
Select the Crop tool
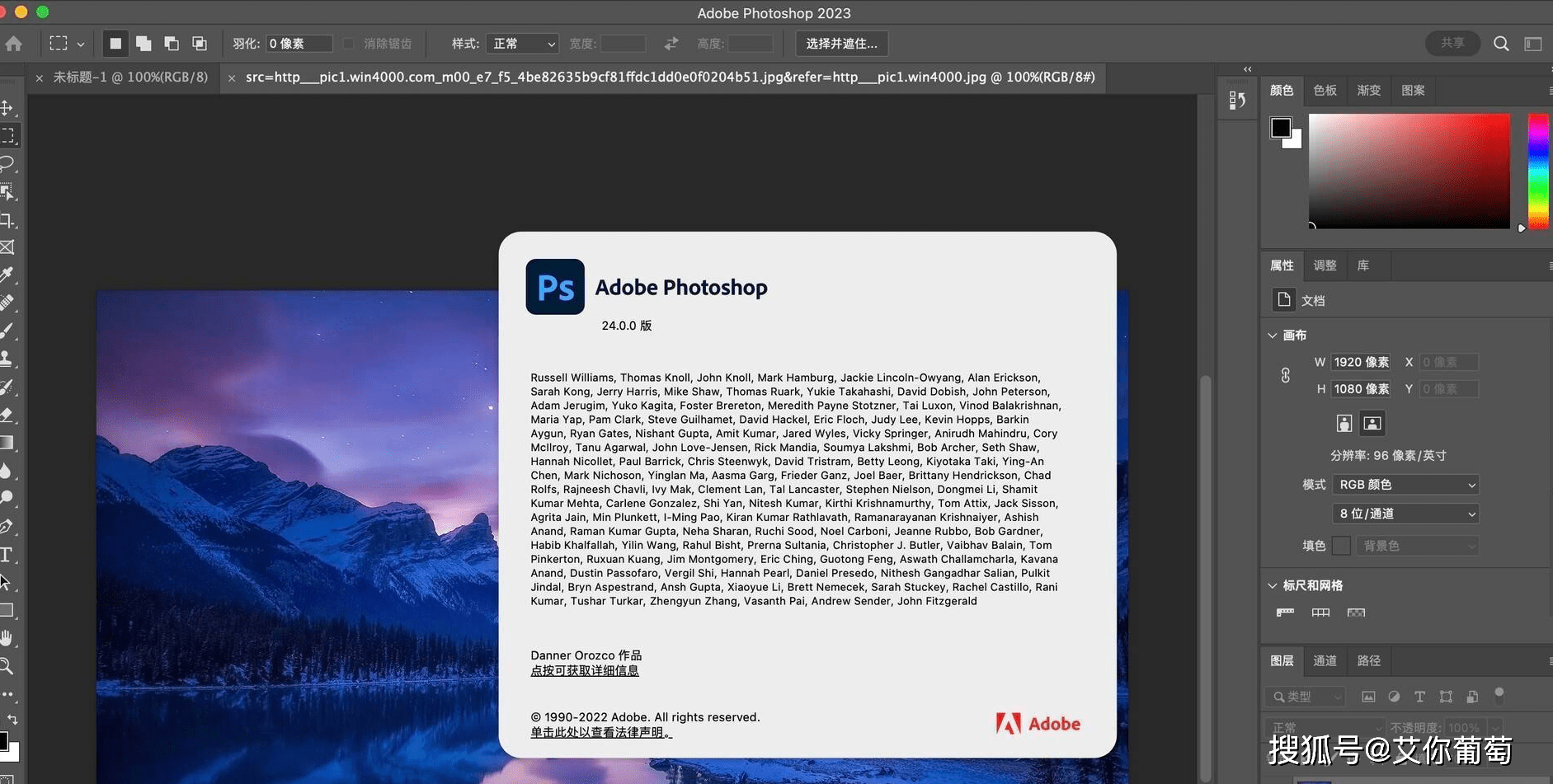(x=11, y=220)
